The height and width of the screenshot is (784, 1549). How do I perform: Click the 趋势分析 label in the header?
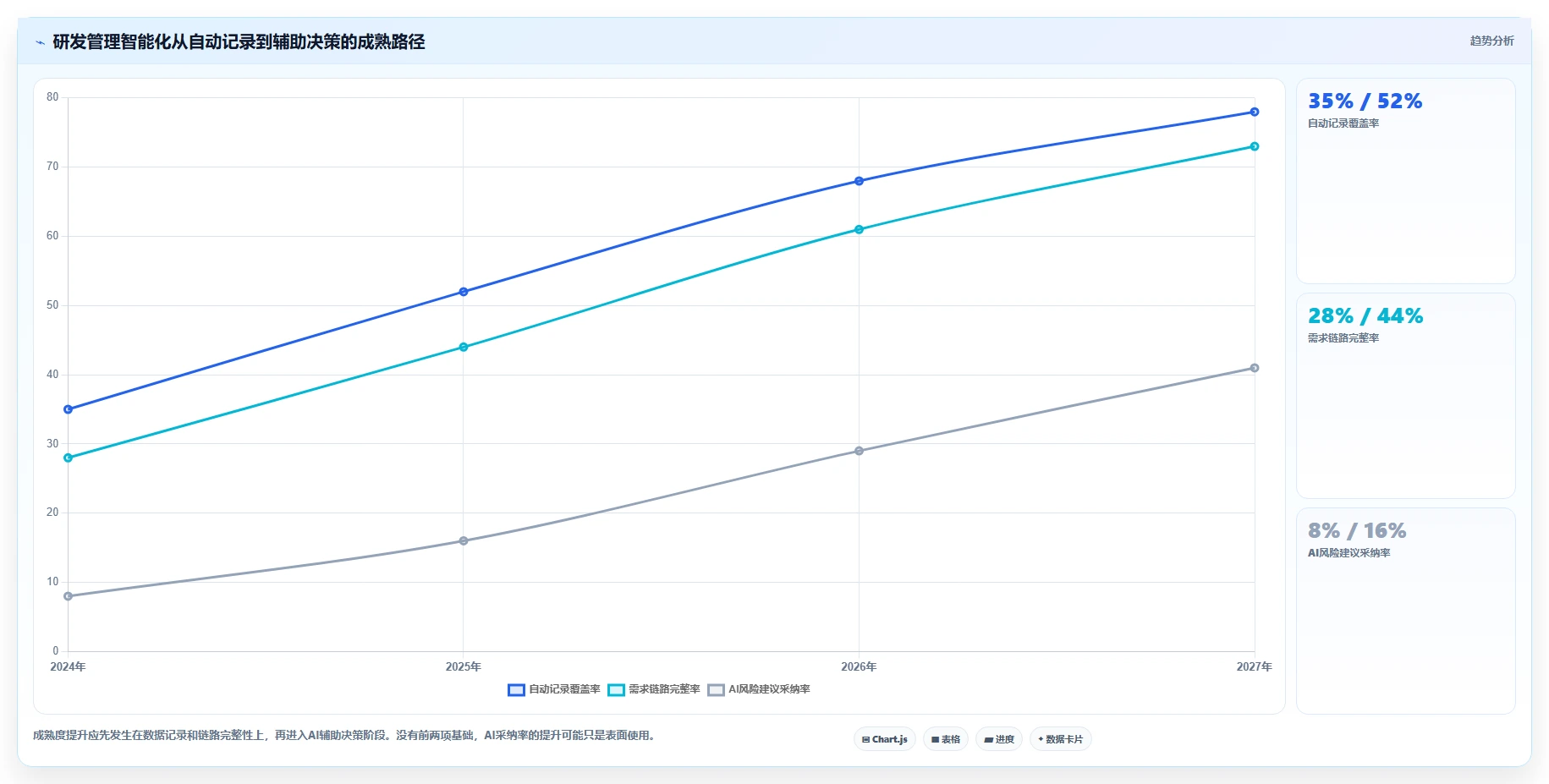[x=1491, y=41]
